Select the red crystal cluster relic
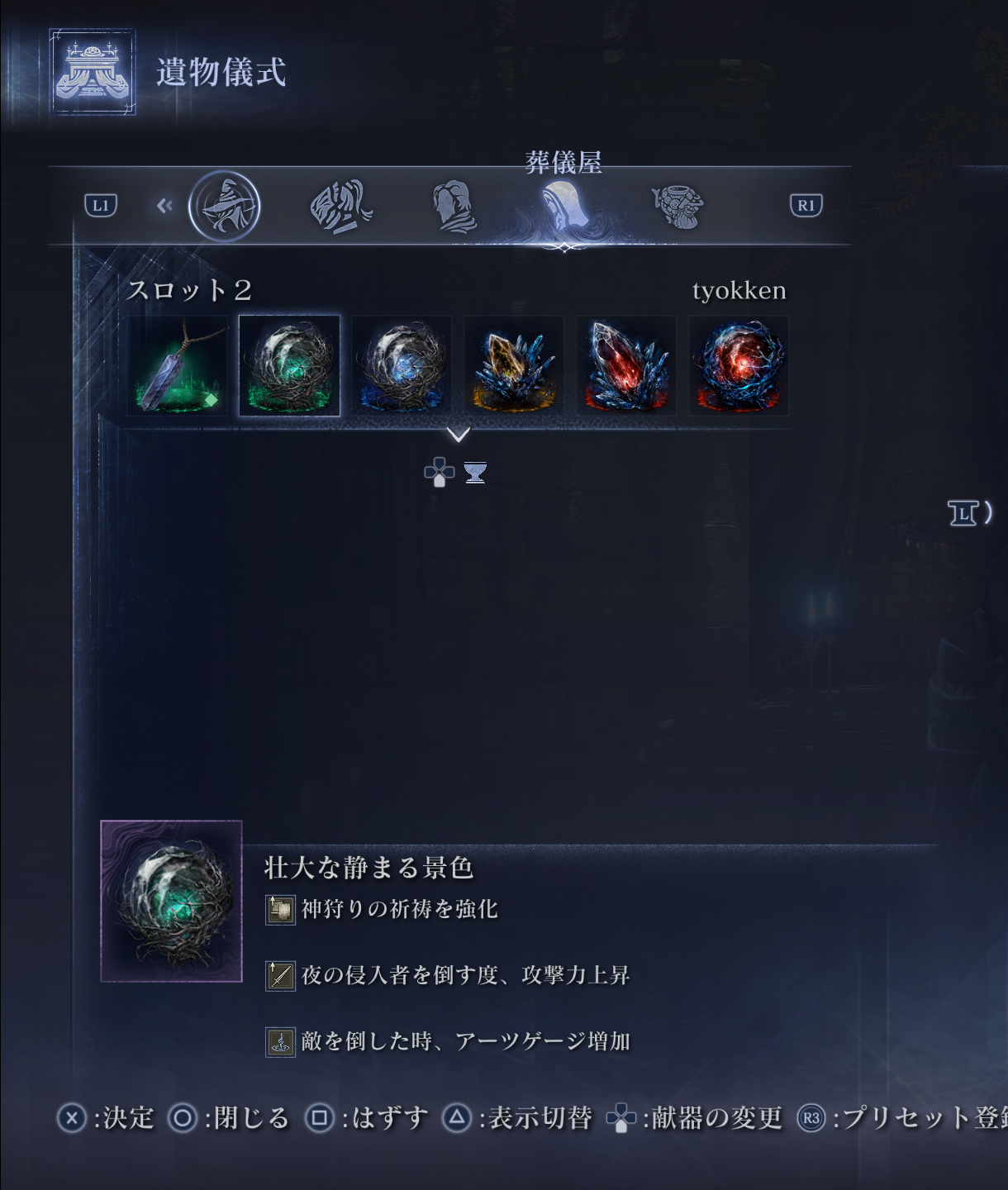The width and height of the screenshot is (1008, 1190). tap(626, 365)
